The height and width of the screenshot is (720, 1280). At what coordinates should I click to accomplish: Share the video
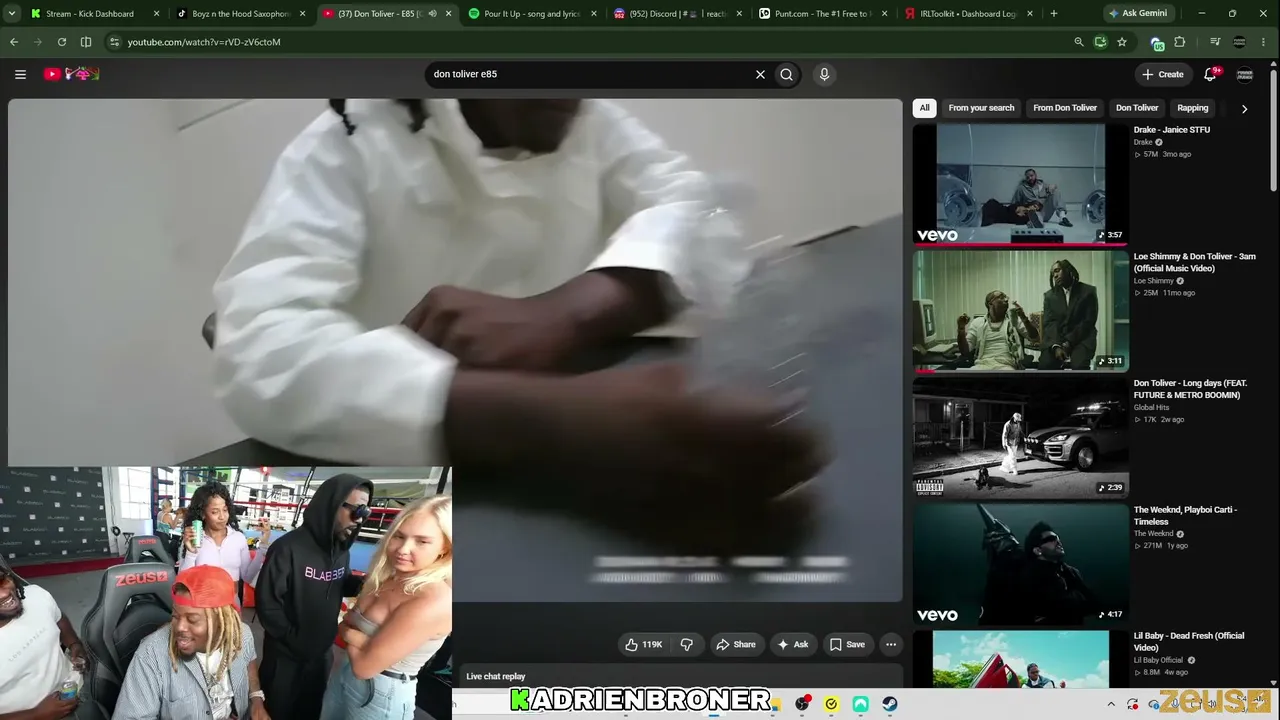[x=735, y=645]
